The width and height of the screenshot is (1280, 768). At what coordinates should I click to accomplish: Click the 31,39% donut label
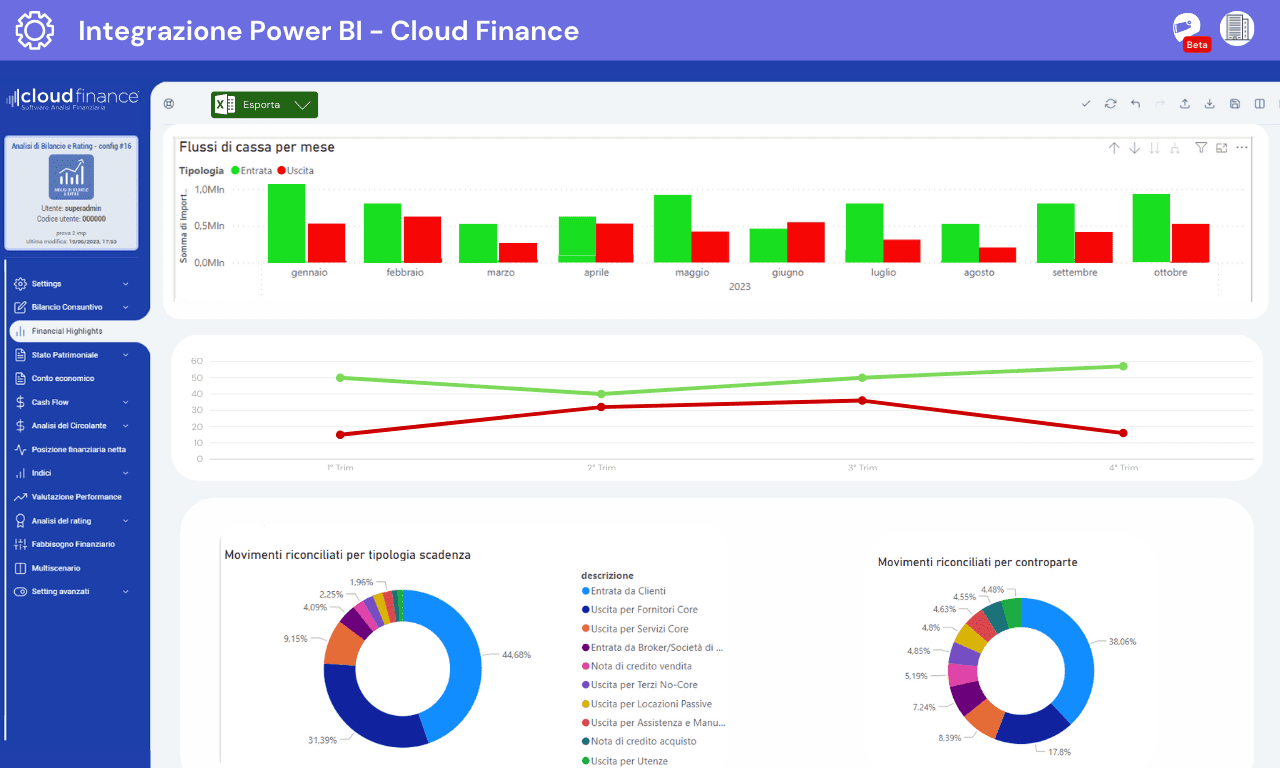pos(322,740)
